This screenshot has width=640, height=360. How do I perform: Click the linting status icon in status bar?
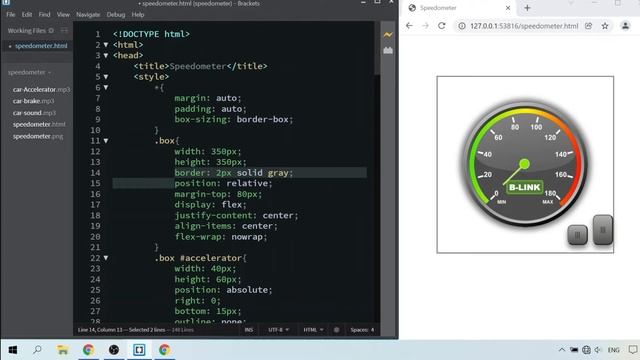(x=336, y=330)
